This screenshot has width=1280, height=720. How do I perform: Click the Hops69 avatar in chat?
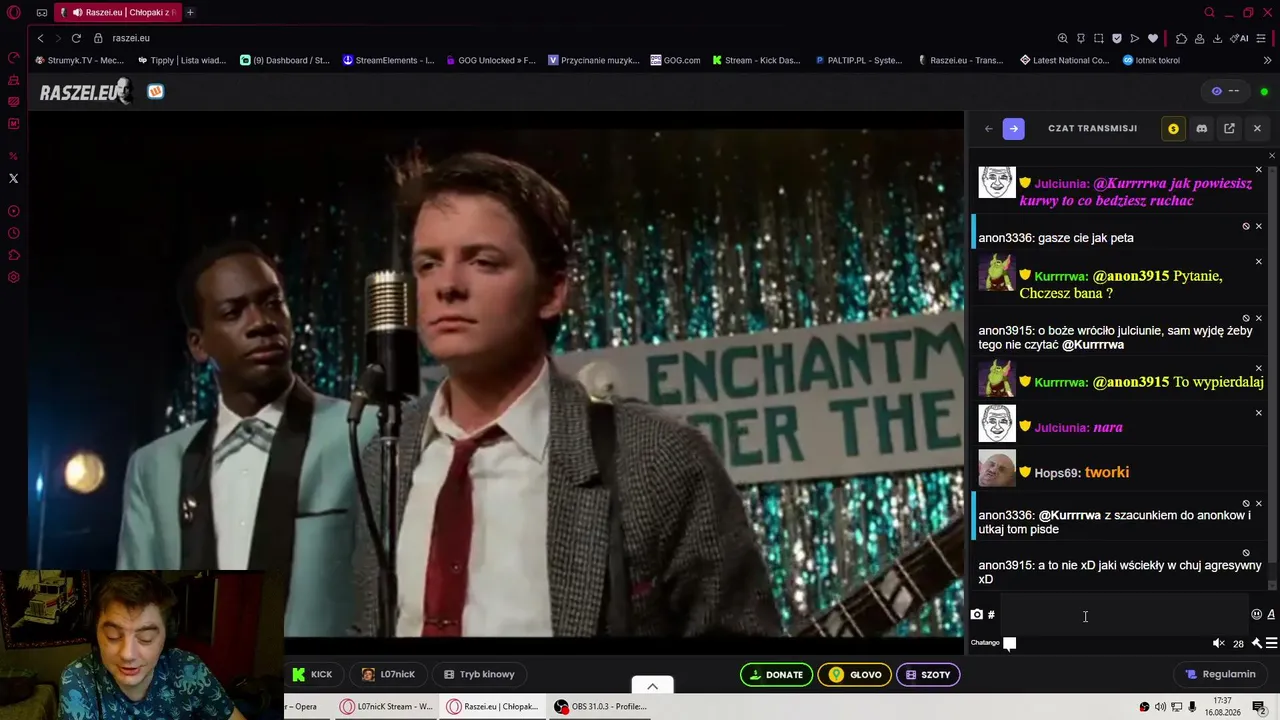[x=997, y=469]
